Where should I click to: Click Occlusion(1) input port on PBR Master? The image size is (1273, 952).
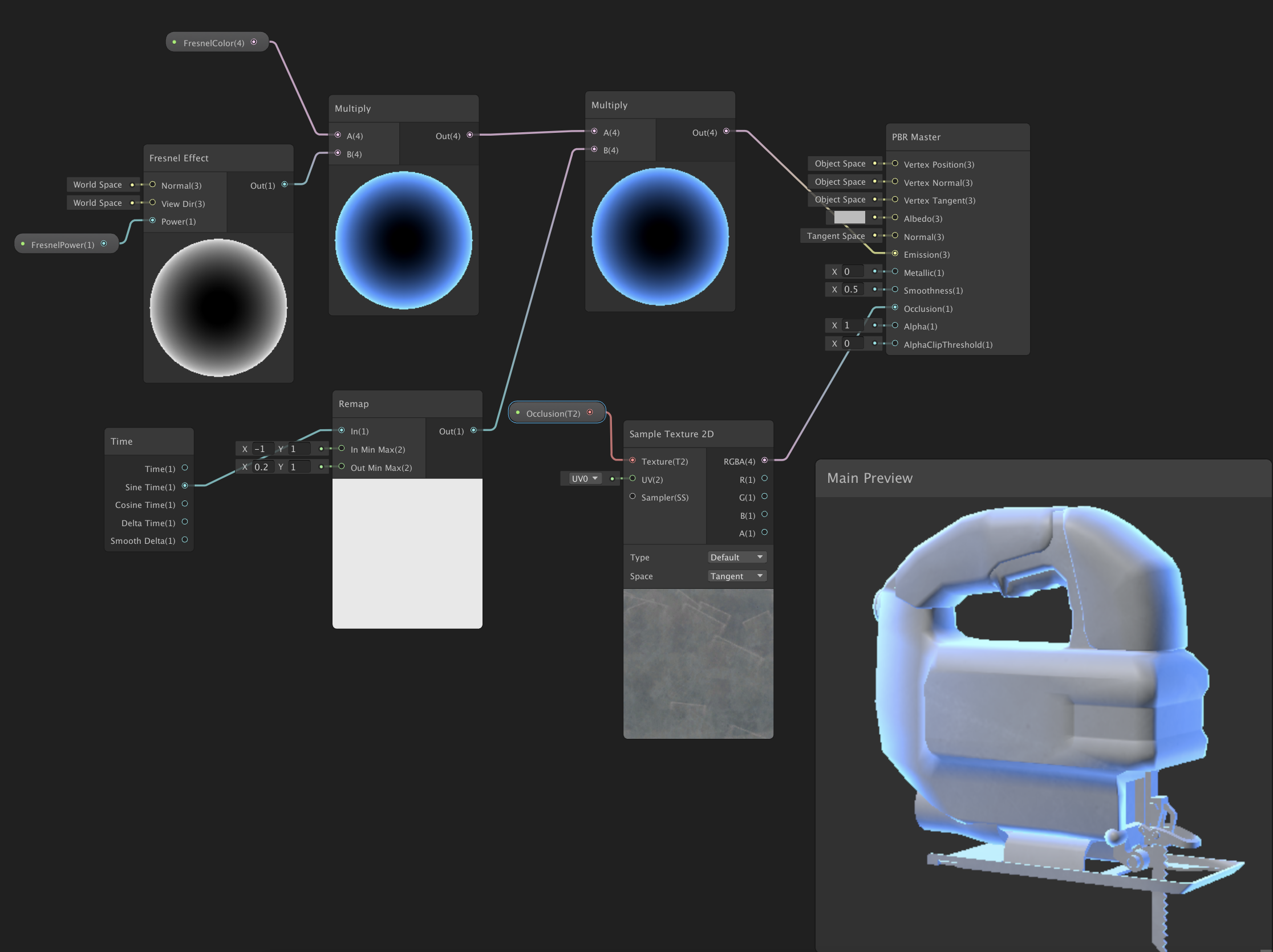point(895,308)
